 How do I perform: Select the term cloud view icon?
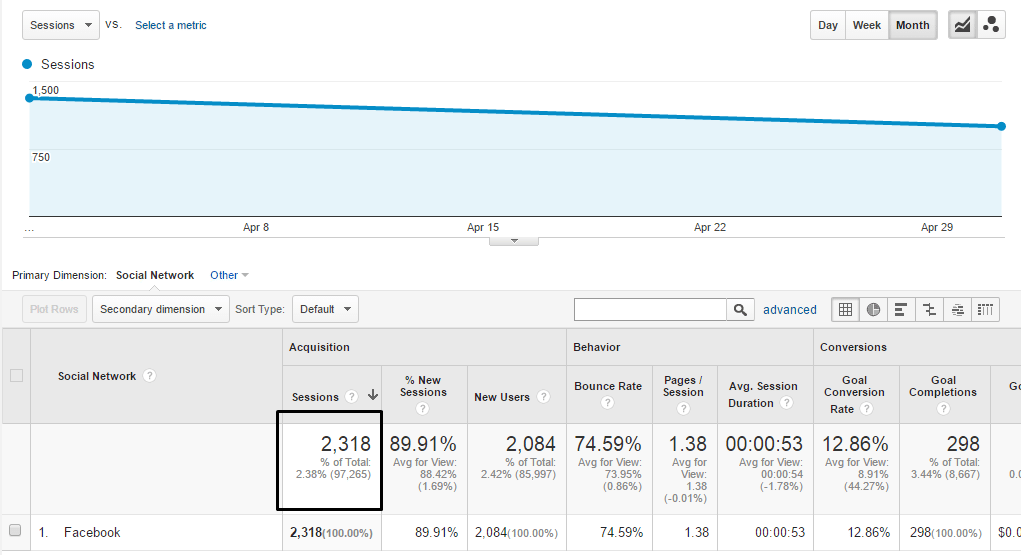(958, 309)
